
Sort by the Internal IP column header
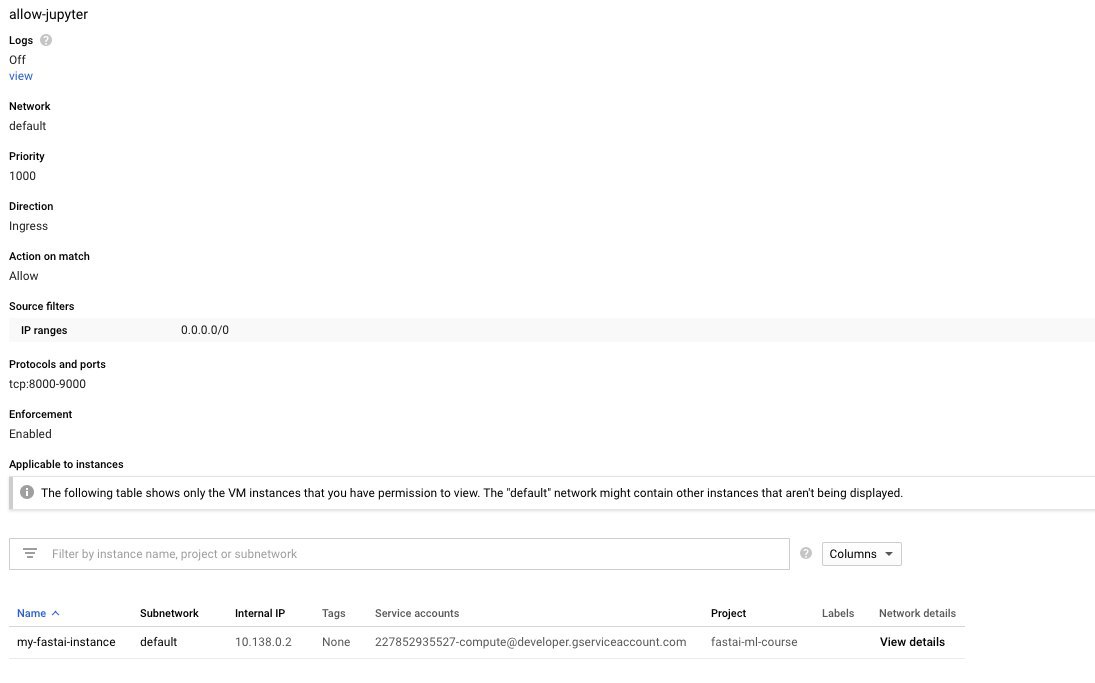coord(260,613)
